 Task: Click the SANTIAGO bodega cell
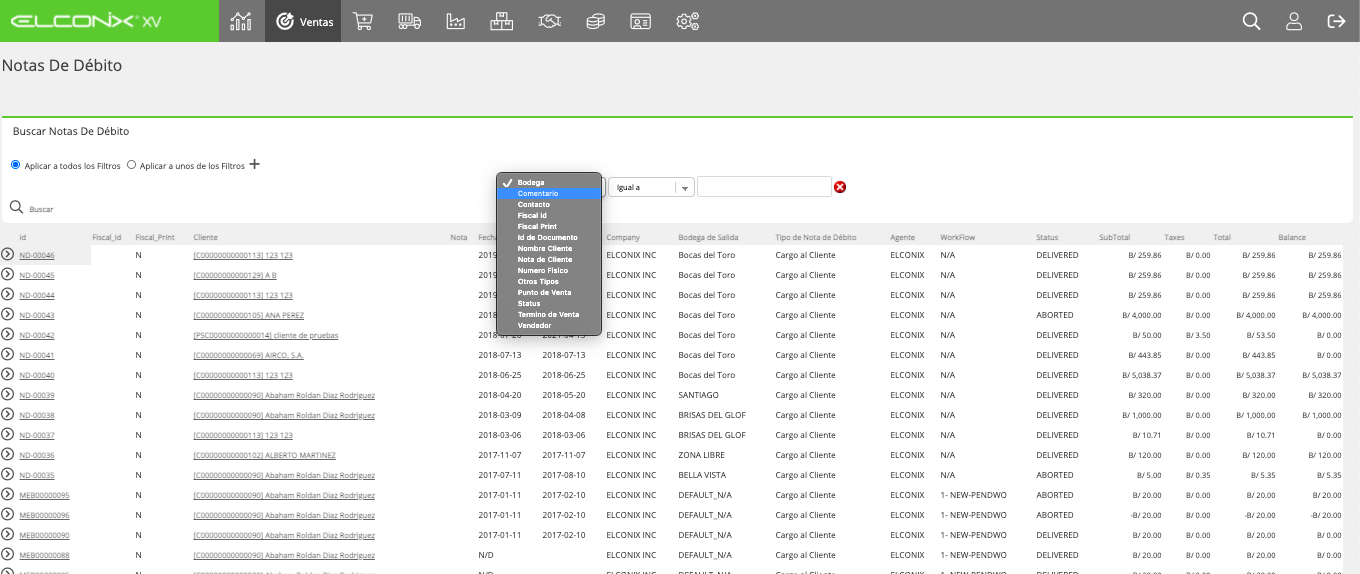tap(698, 395)
